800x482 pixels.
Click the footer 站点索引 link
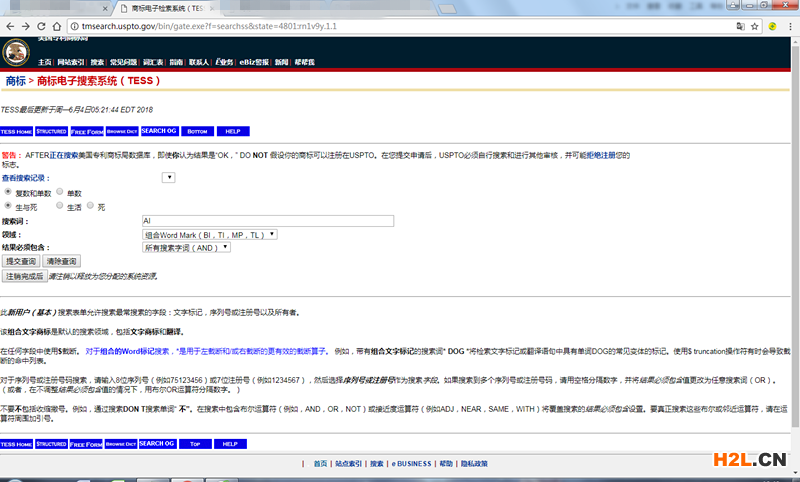pyautogui.click(x=348, y=464)
